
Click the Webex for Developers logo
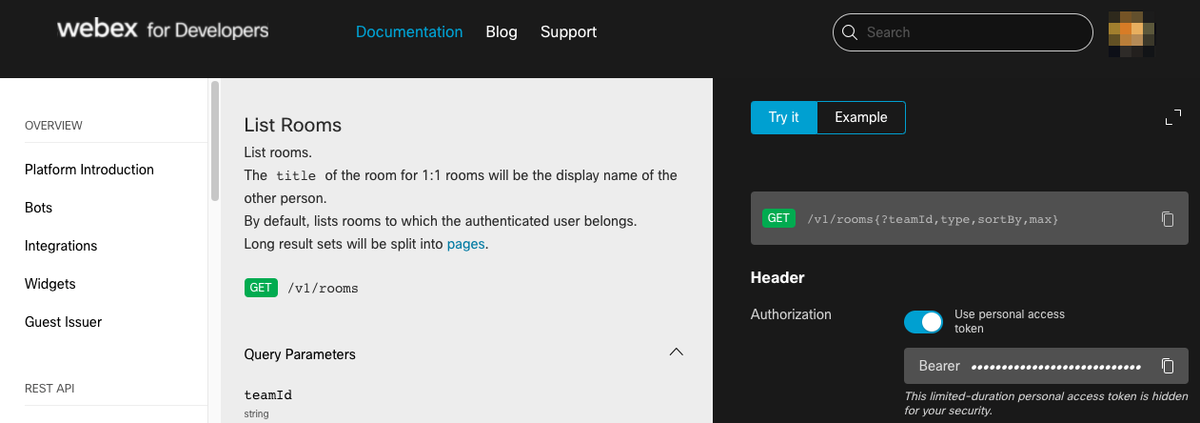point(163,31)
